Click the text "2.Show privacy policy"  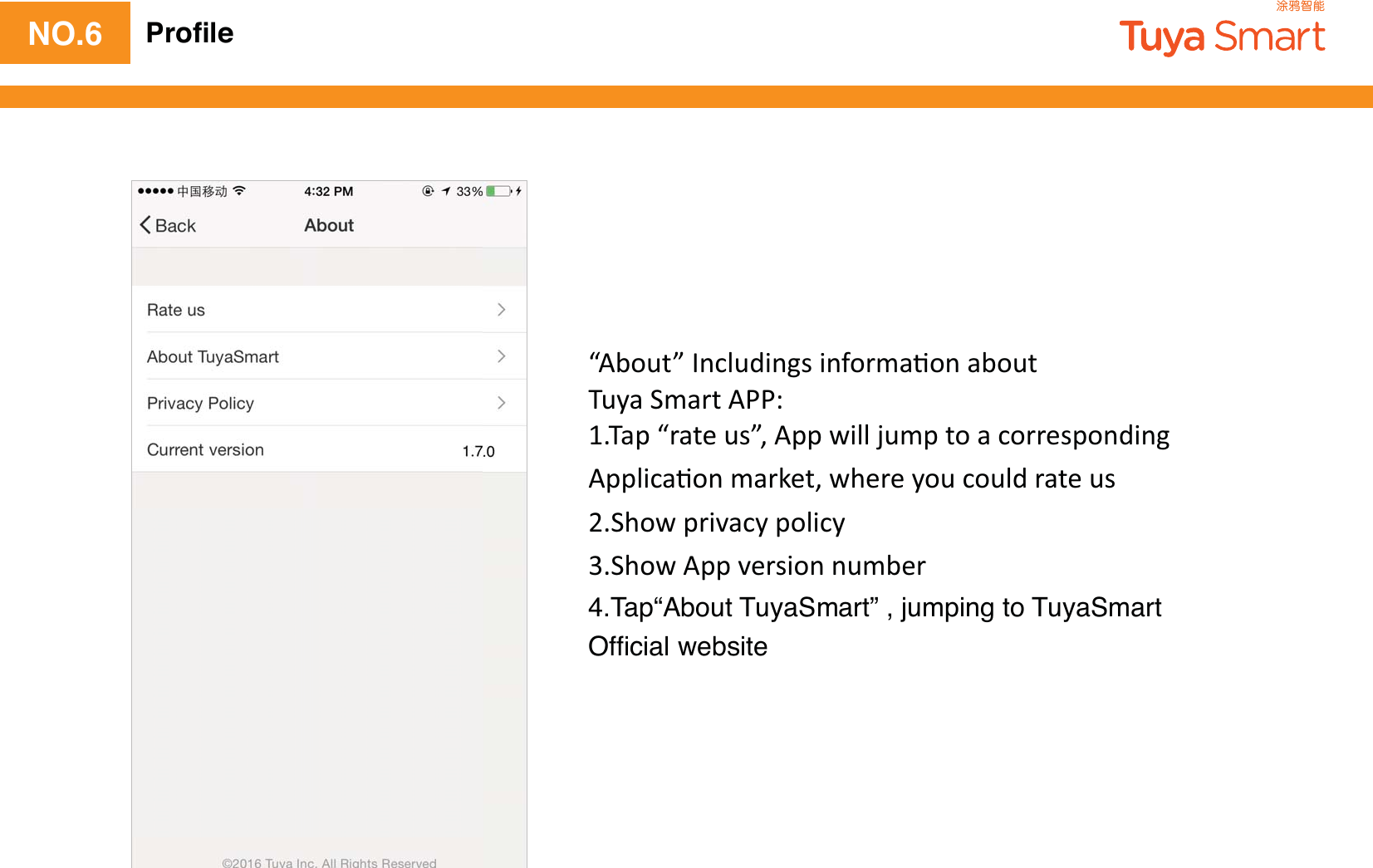[x=716, y=522]
